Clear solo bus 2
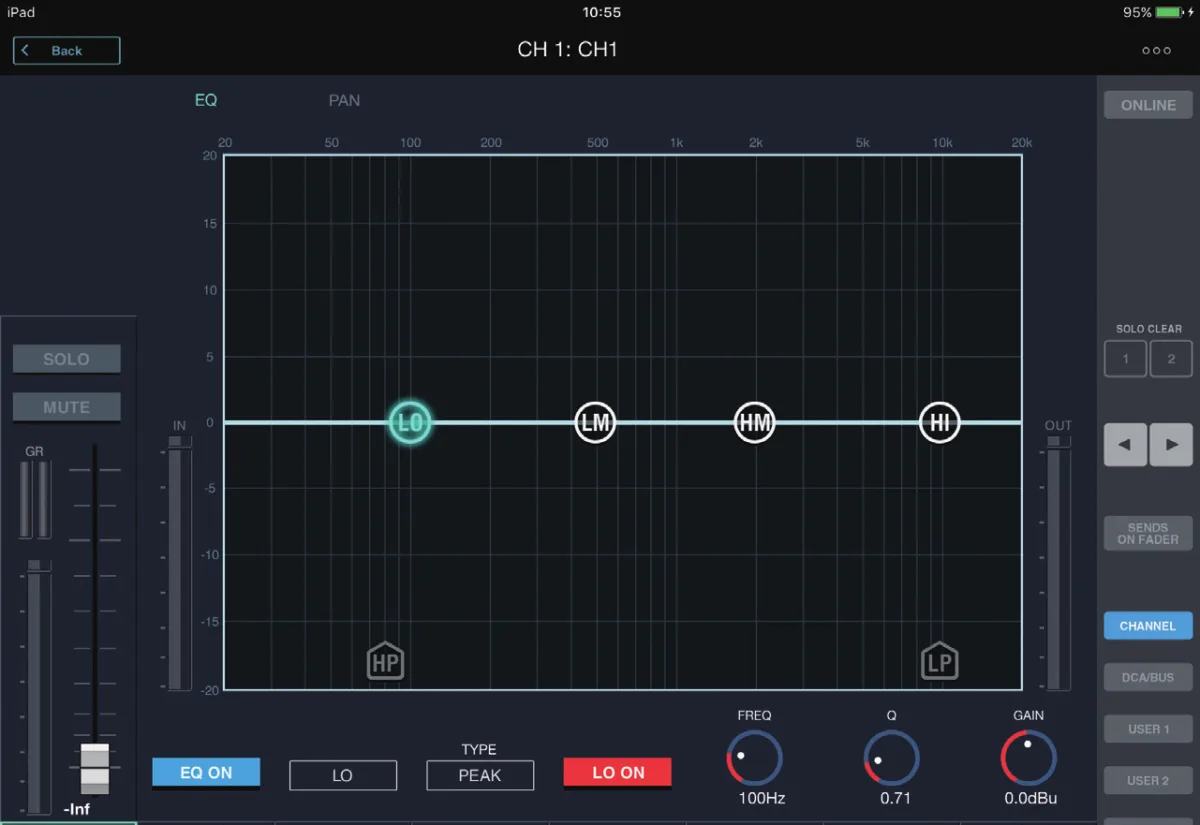This screenshot has height=825, width=1200. tap(1171, 359)
